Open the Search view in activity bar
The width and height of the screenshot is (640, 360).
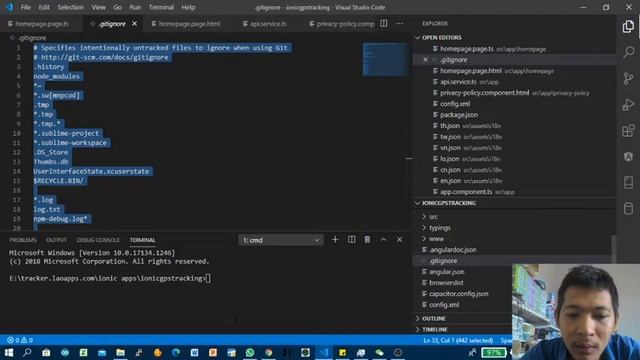click(x=628, y=52)
